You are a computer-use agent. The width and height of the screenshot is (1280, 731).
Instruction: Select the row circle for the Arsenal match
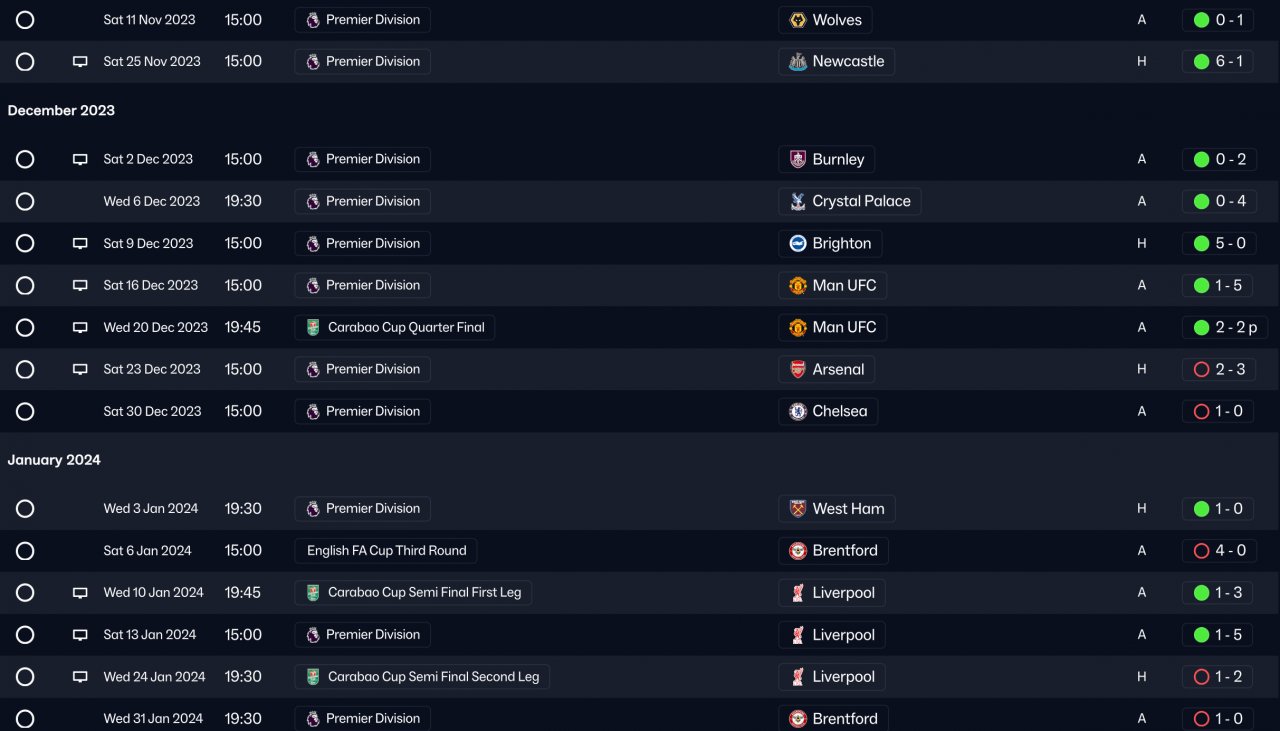(25, 370)
